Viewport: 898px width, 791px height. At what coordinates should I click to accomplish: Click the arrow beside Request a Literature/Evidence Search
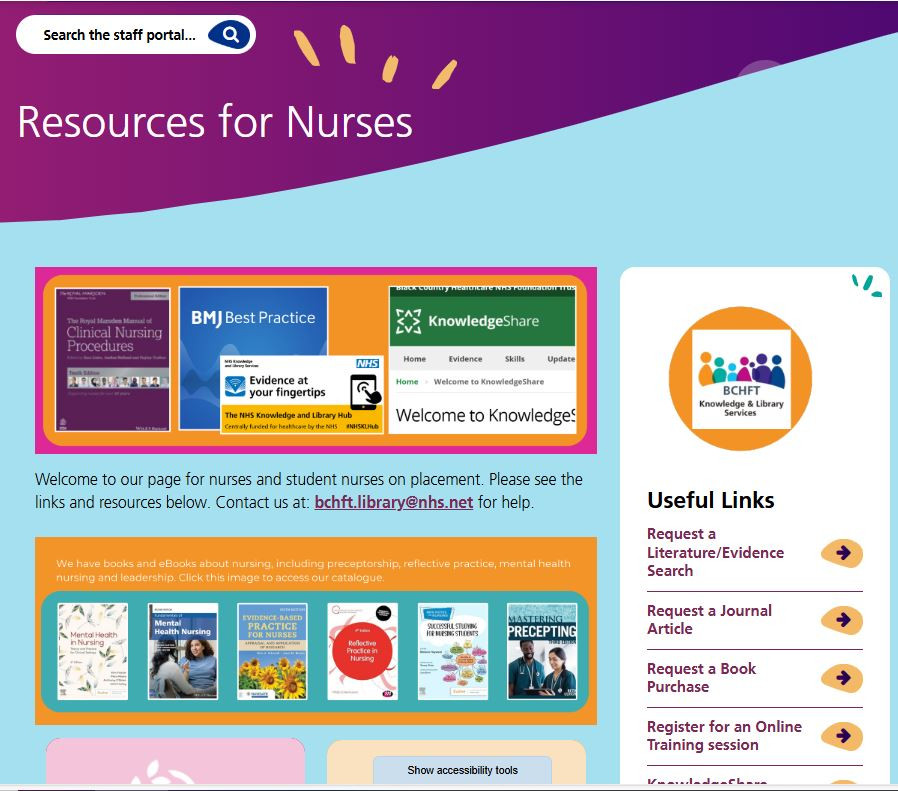(842, 553)
